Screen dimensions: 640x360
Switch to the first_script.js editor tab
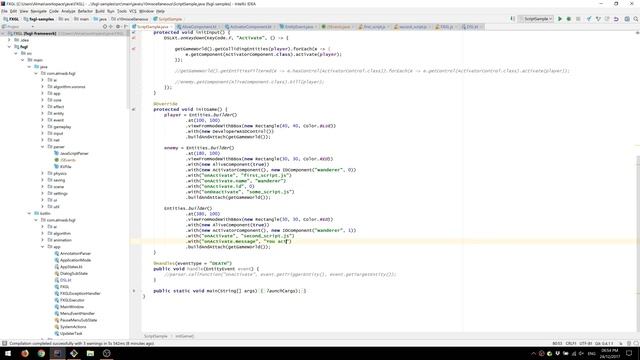tap(374, 27)
